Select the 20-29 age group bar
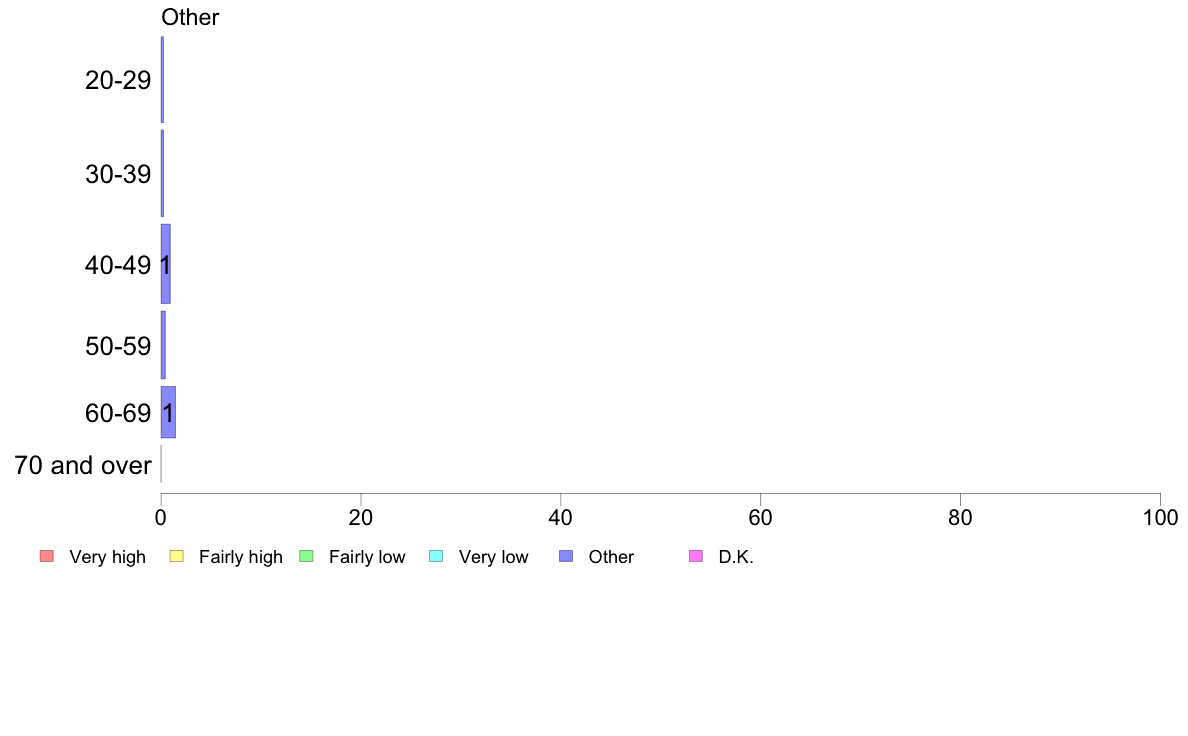The width and height of the screenshot is (1188, 736). click(x=162, y=80)
